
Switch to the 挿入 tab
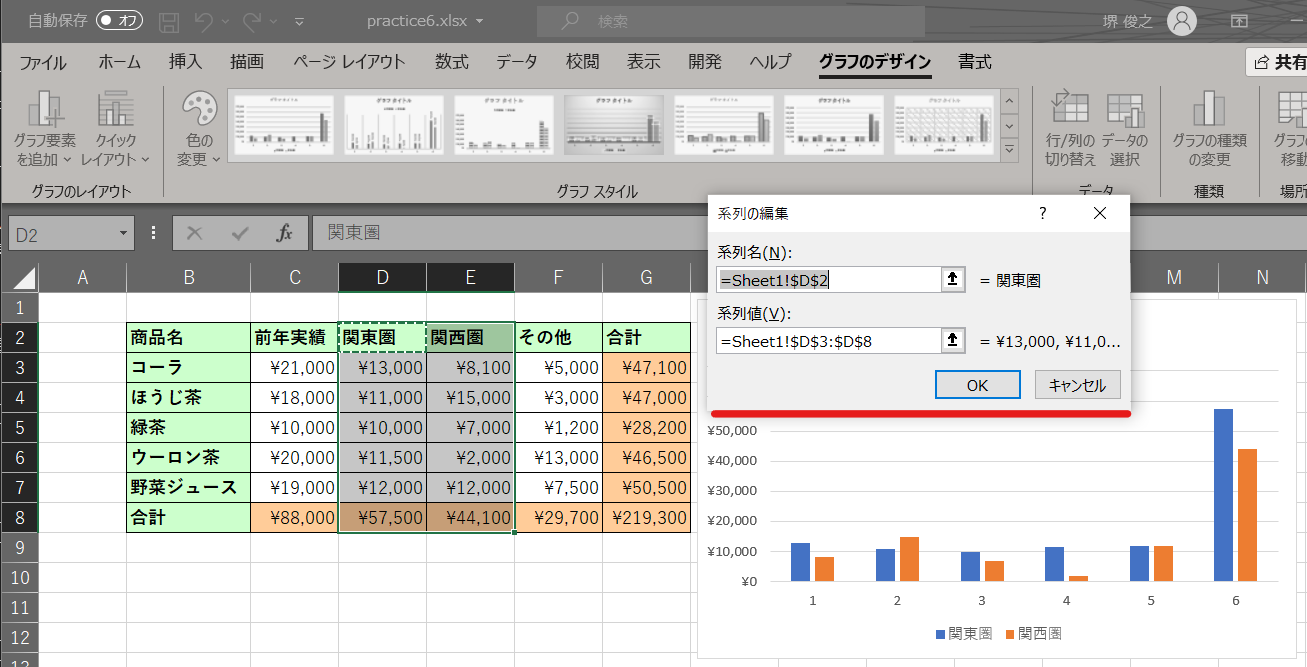pyautogui.click(x=185, y=62)
